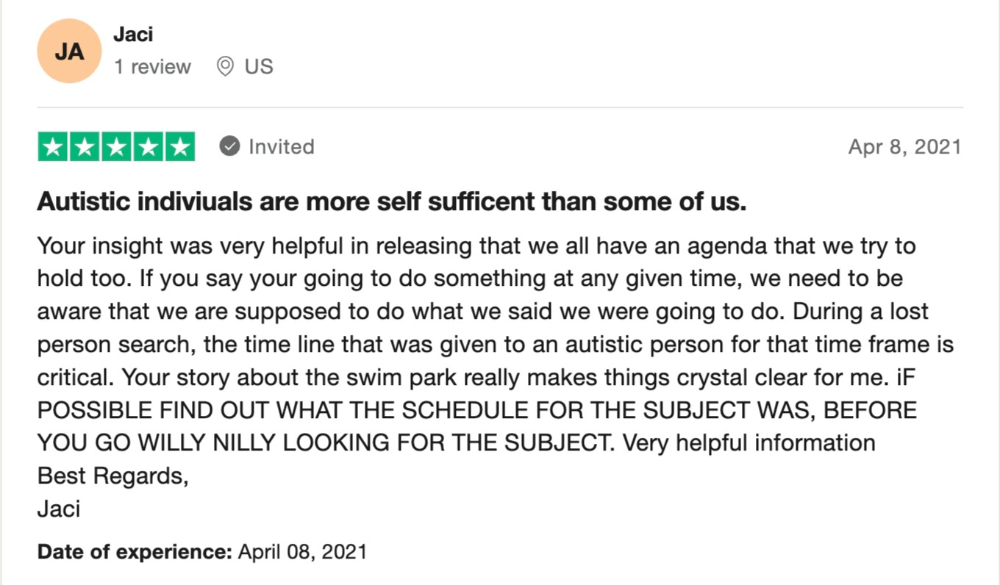The image size is (1000, 585).
Task: Select the US country label
Action: pos(259,67)
